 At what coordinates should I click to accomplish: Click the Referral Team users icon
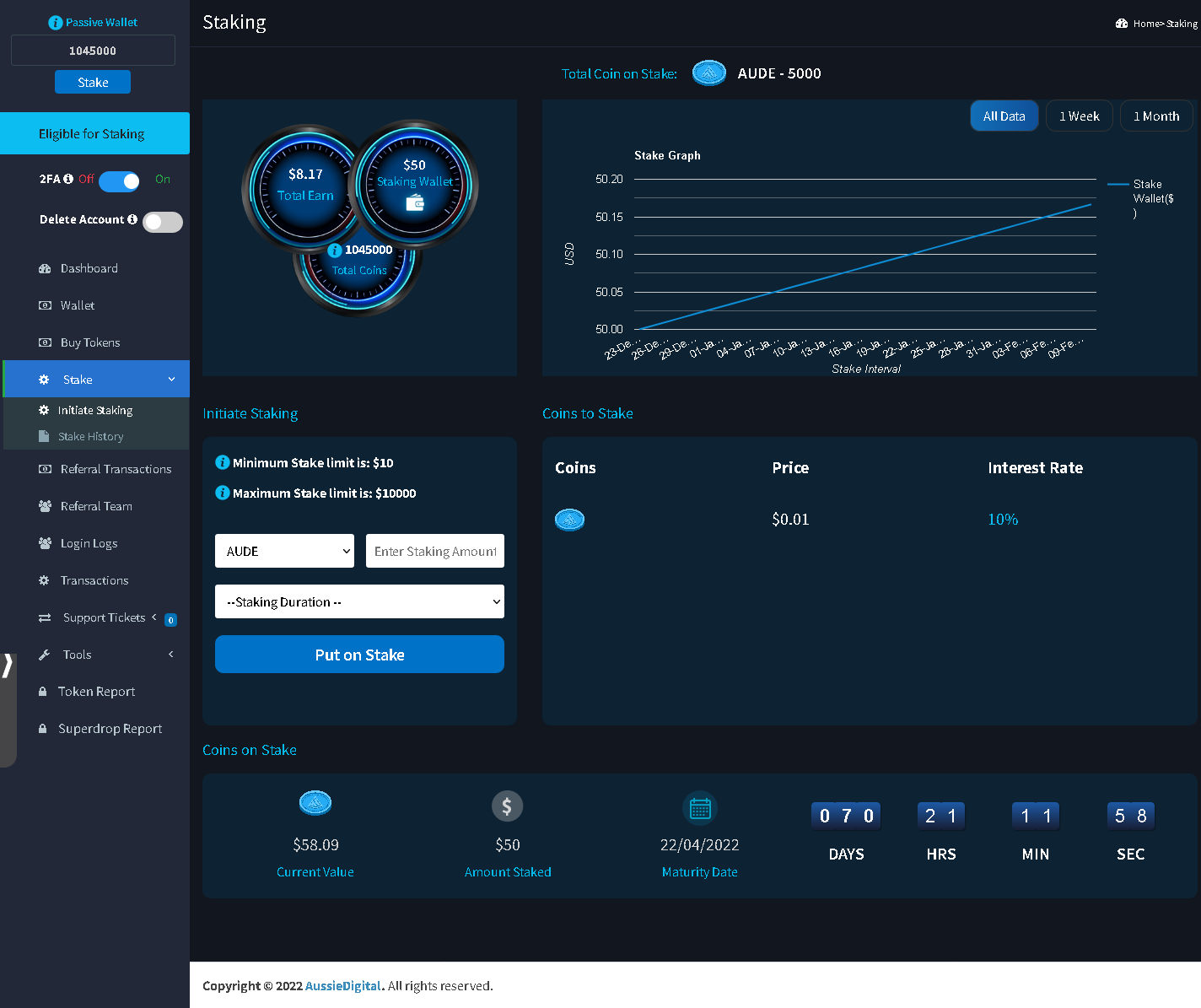45,506
